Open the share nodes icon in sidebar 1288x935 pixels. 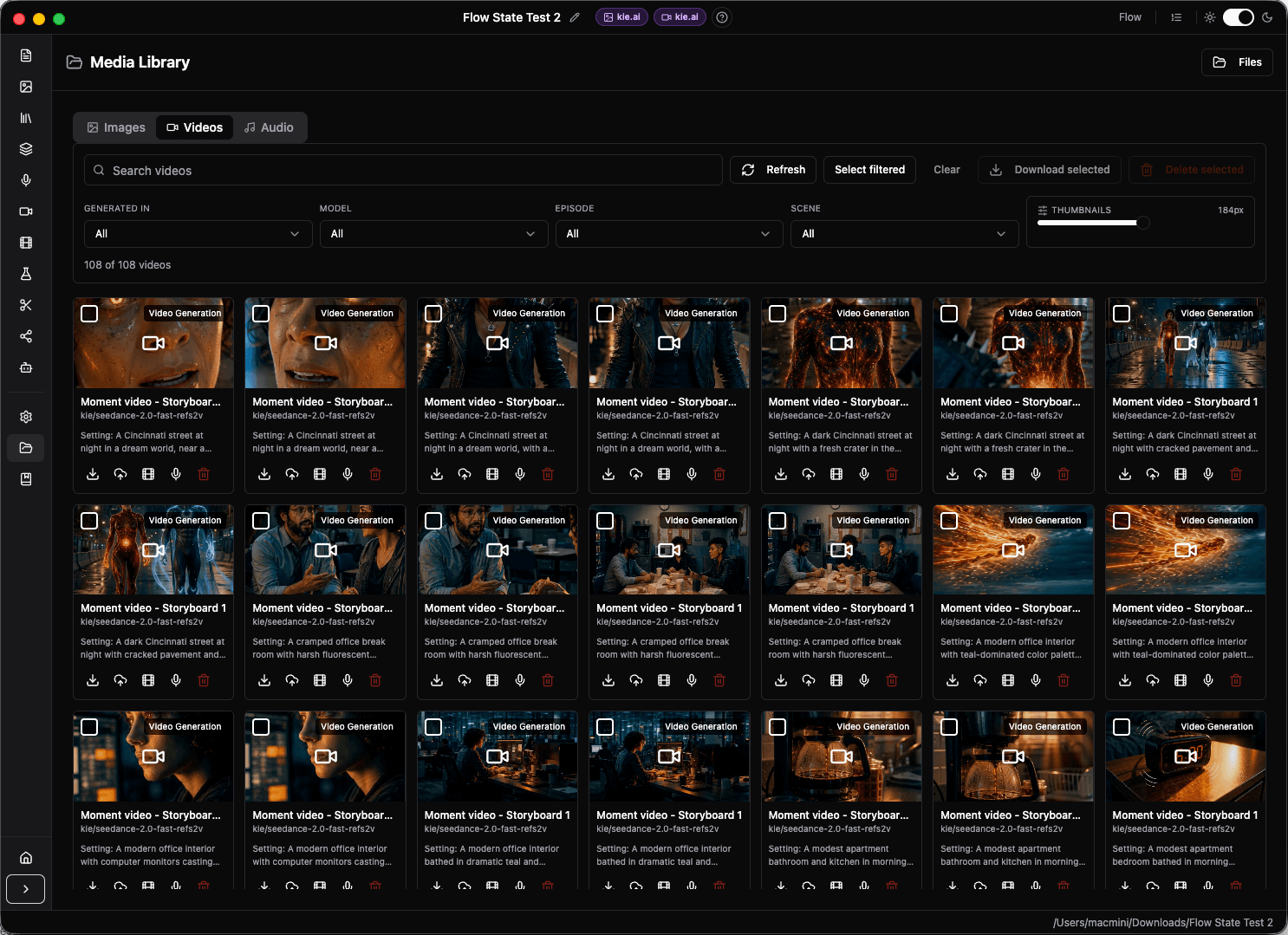26,336
